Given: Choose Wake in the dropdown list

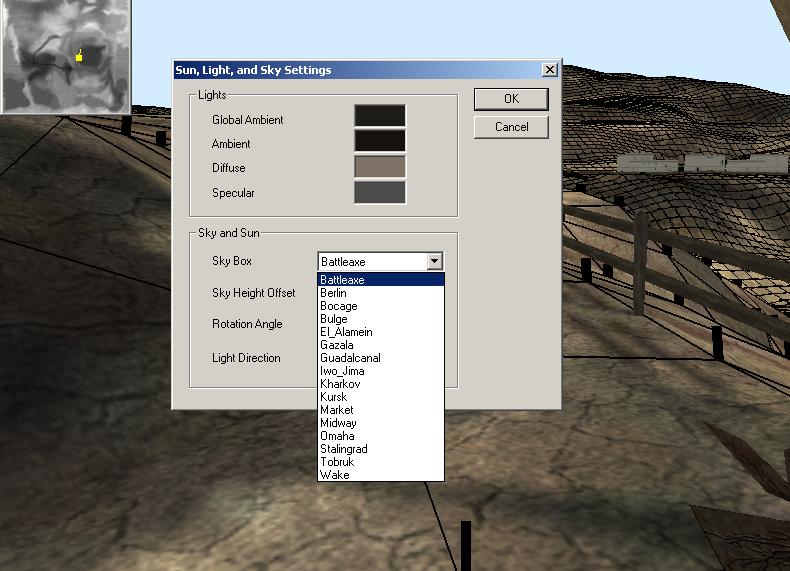Looking at the screenshot, I should coord(381,475).
